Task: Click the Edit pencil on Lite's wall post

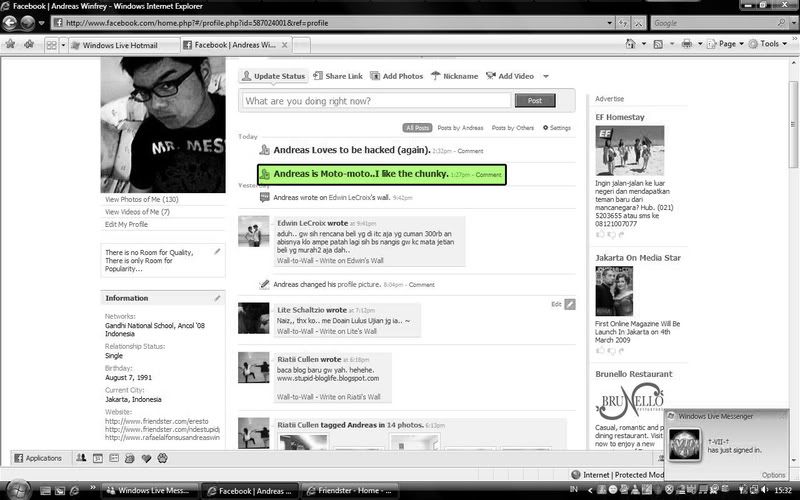Action: (x=570, y=304)
